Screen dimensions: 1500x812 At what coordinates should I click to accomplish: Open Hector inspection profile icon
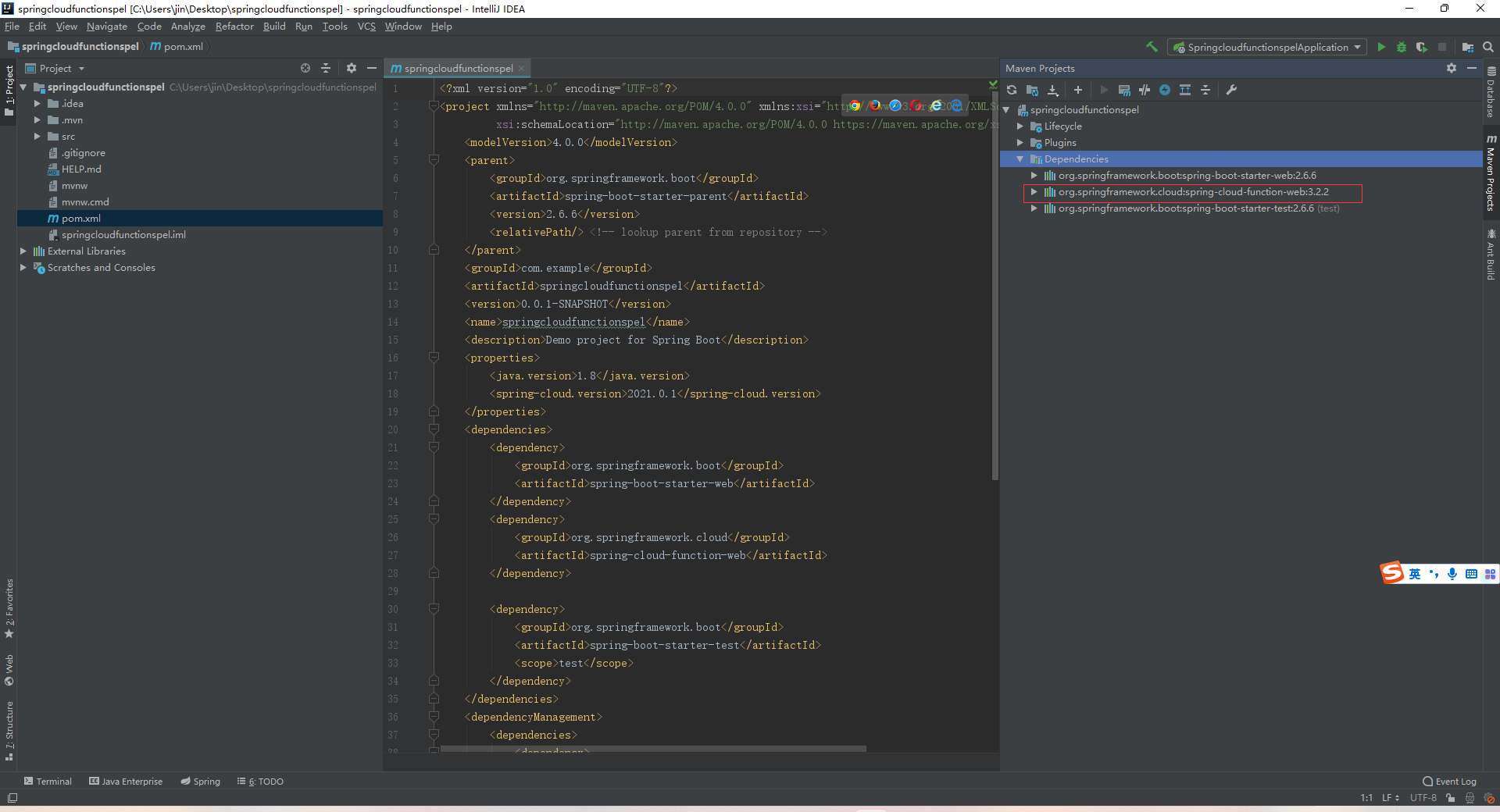coord(1470,798)
